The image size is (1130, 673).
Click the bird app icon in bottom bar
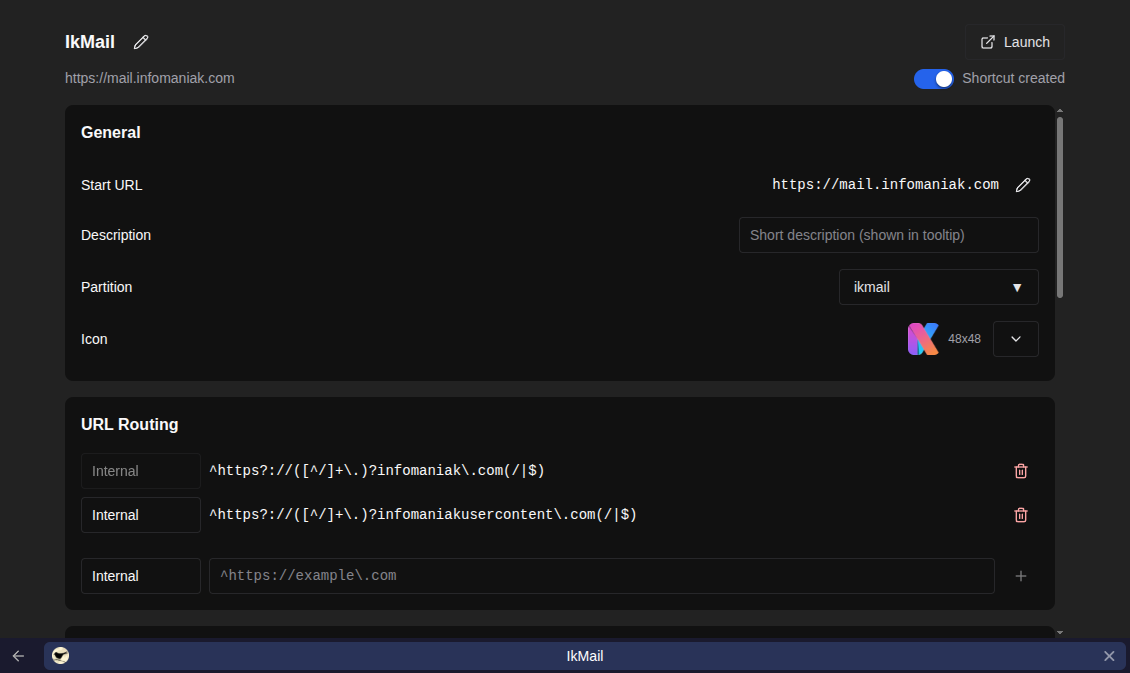point(61,656)
